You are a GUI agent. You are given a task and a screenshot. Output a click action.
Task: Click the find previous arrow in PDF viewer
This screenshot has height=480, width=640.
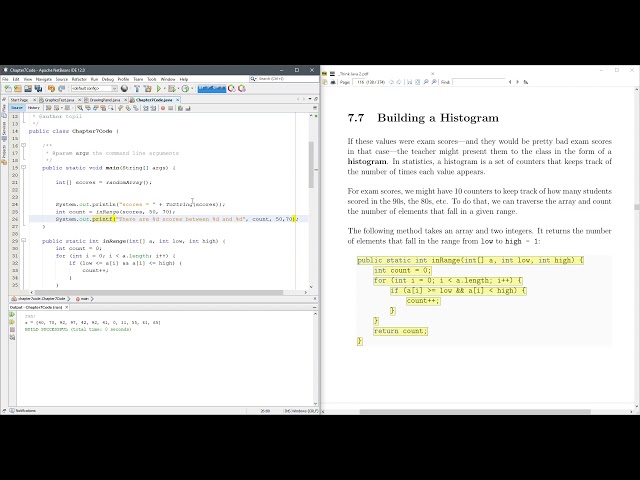510,82
